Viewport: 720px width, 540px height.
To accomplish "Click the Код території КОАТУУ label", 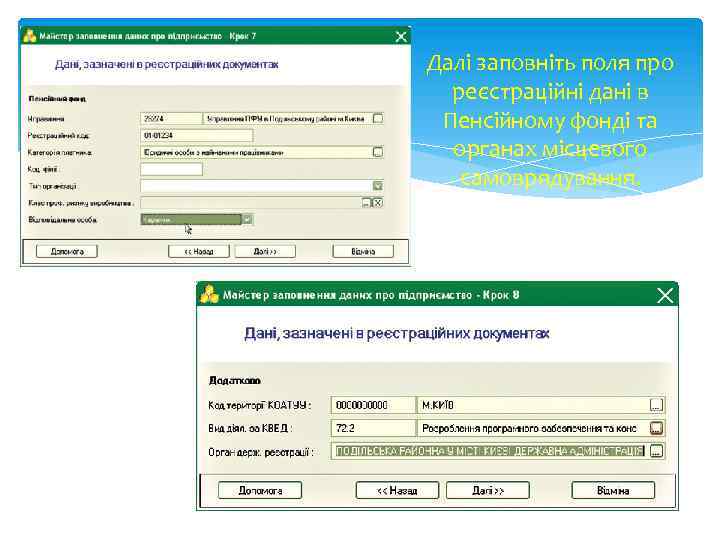I will pos(259,405).
